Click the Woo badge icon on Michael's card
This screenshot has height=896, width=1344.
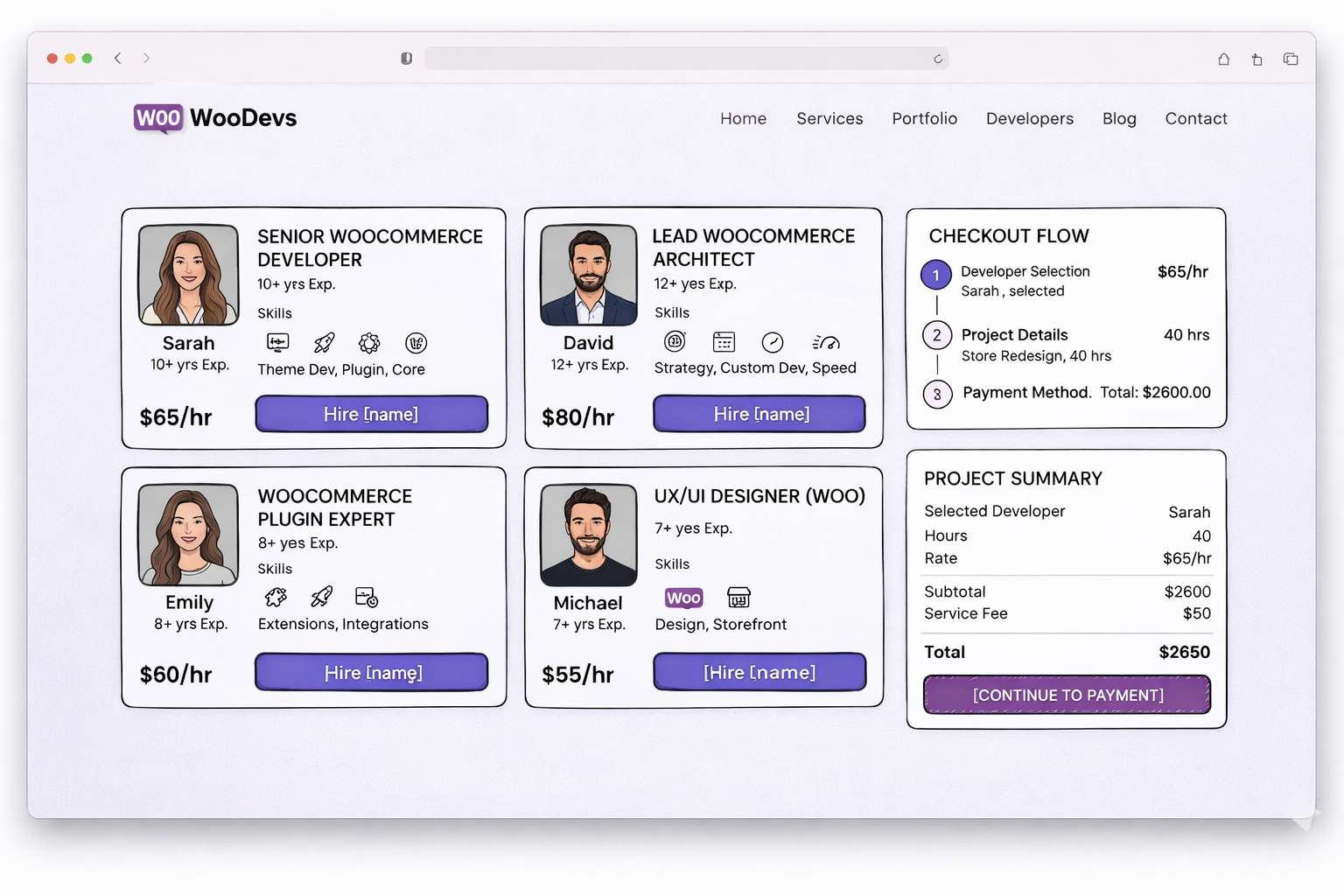click(683, 598)
